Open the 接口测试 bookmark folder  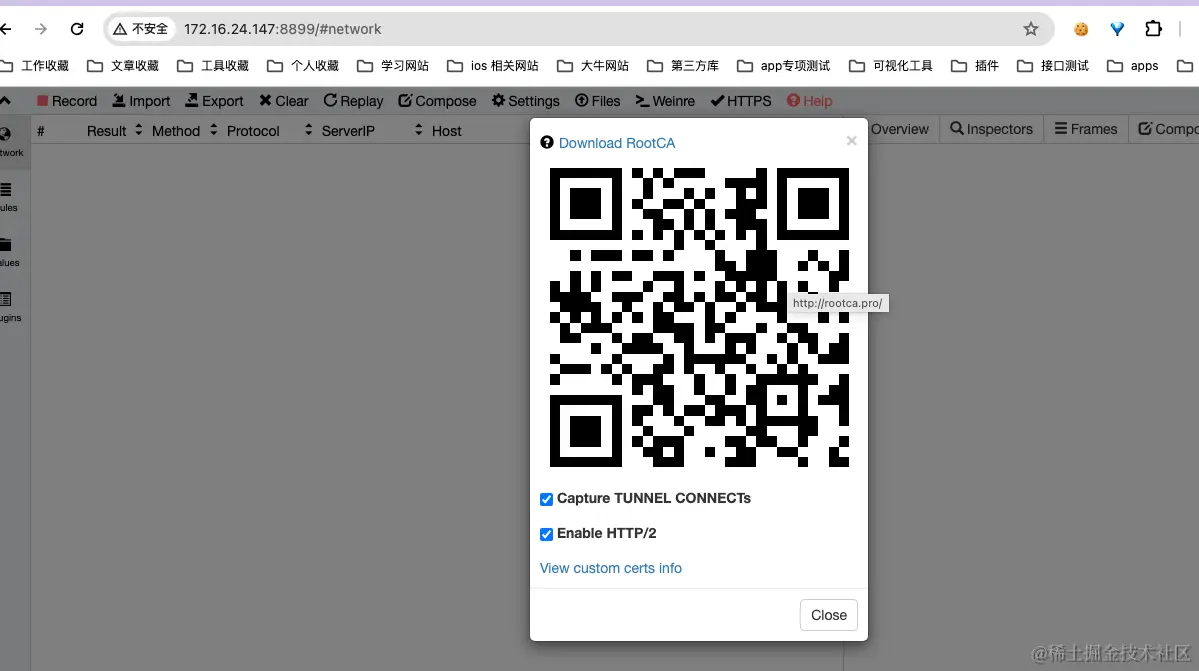coord(1053,66)
